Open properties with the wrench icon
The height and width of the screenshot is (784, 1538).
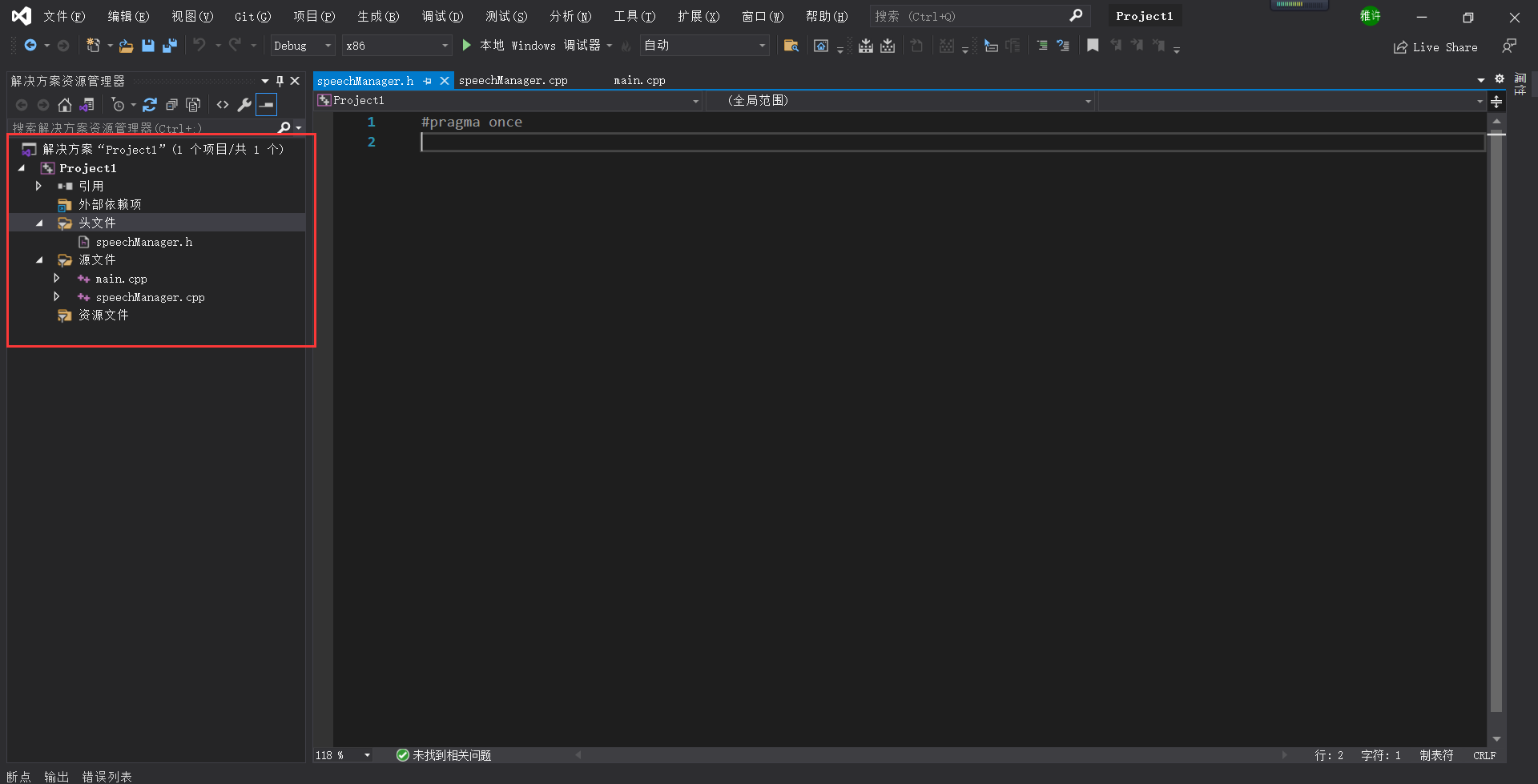click(x=244, y=105)
